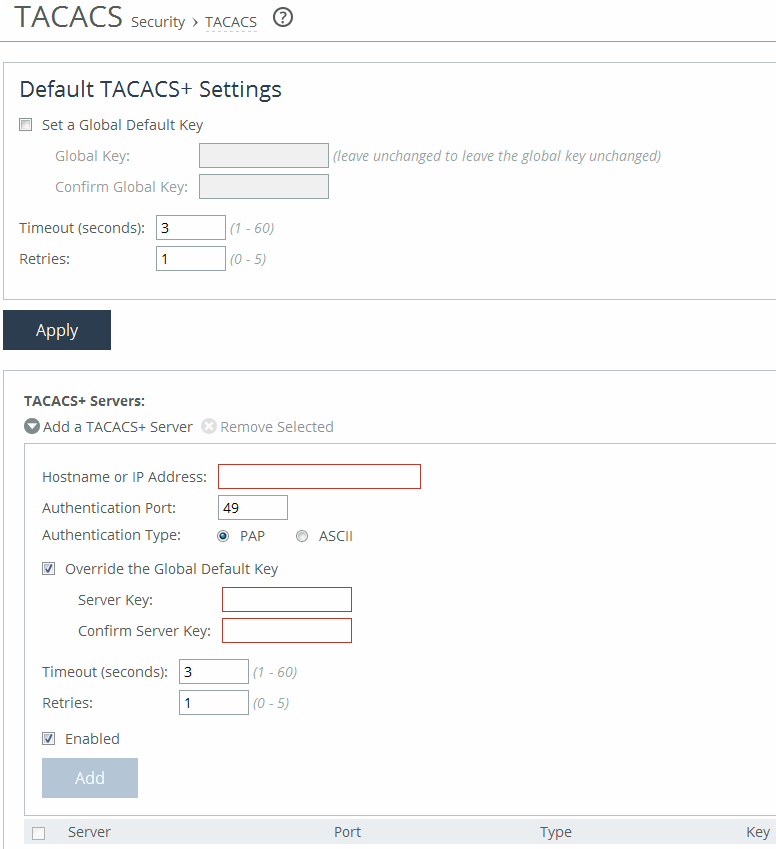Focus the Hostname or IP Address field
The image size is (776, 849).
pyautogui.click(x=319, y=477)
